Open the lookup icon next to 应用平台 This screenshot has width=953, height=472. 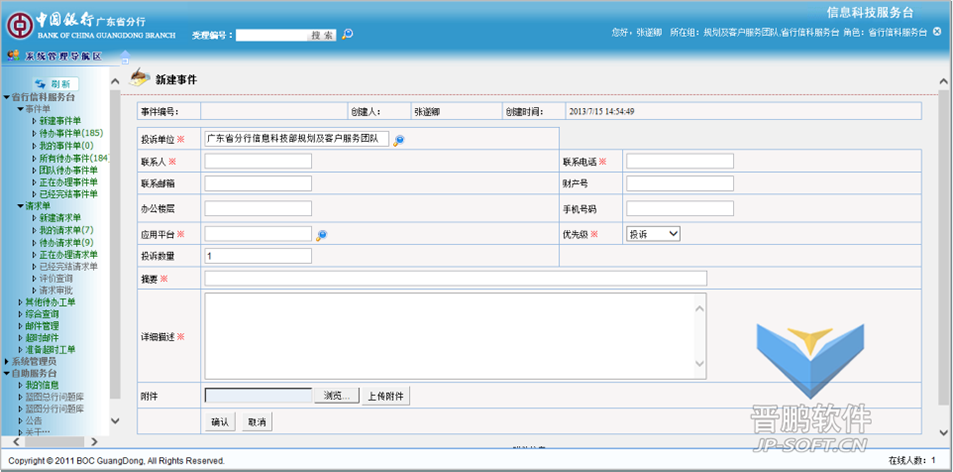(322, 235)
